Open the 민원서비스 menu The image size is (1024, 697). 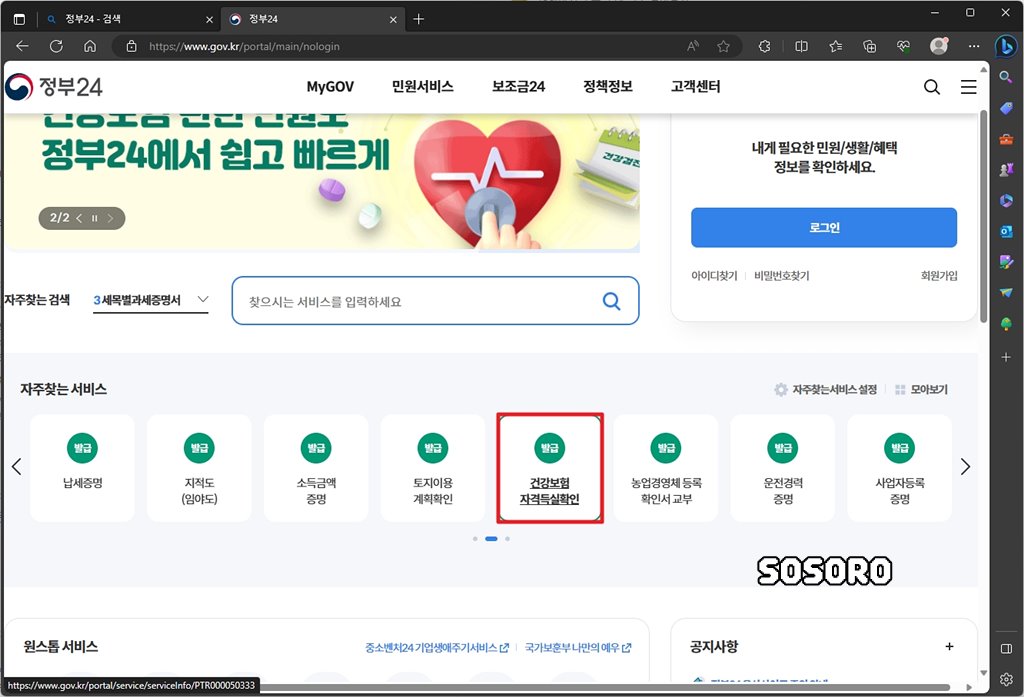click(423, 86)
